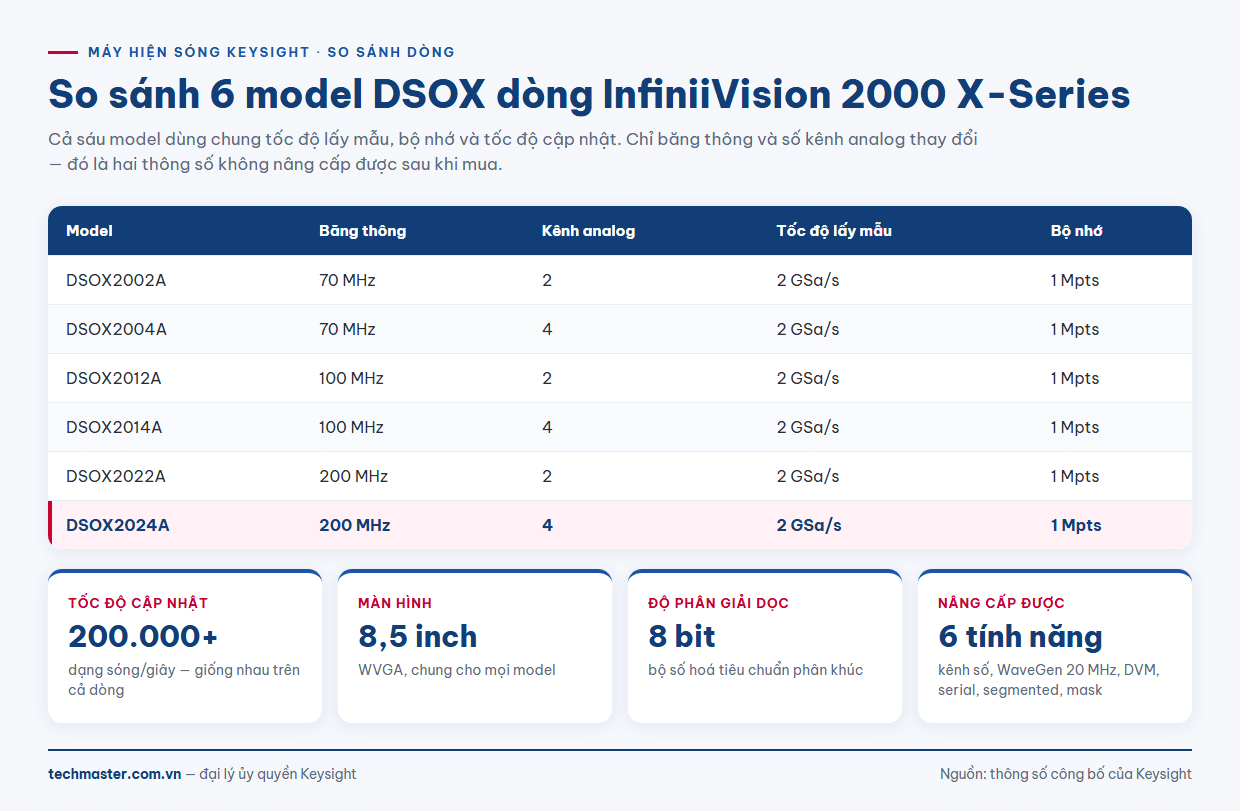
Task: Click the "8,5 inch" value
Action: point(418,636)
